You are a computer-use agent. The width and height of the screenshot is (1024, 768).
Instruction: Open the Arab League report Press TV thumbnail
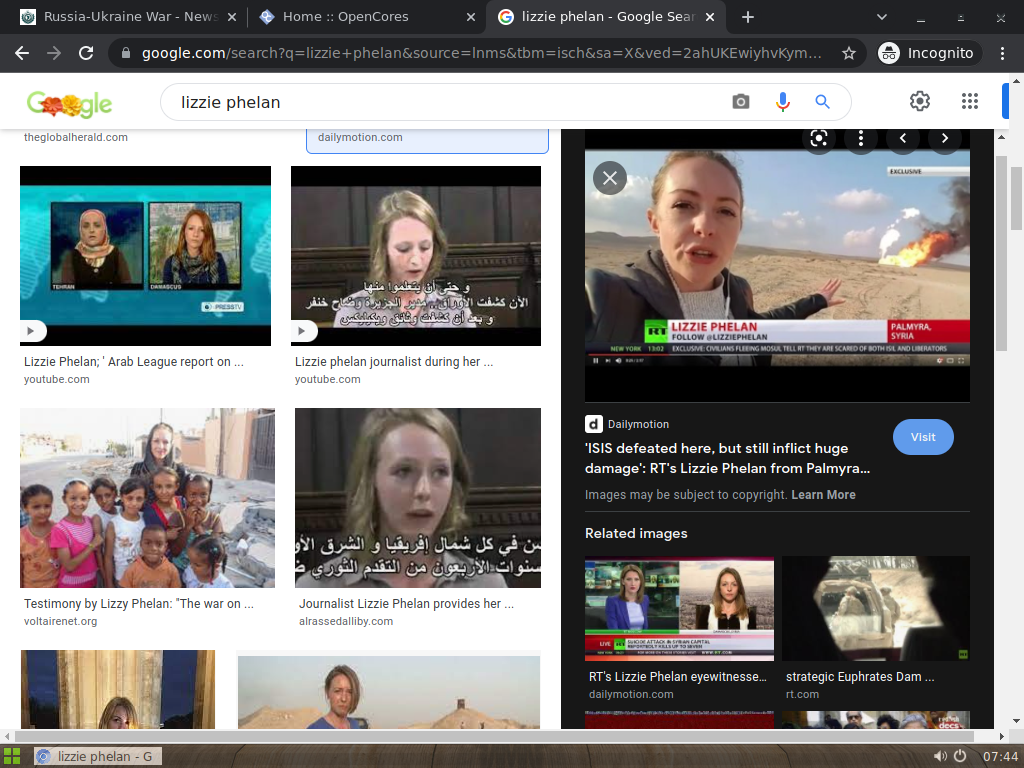coord(145,255)
